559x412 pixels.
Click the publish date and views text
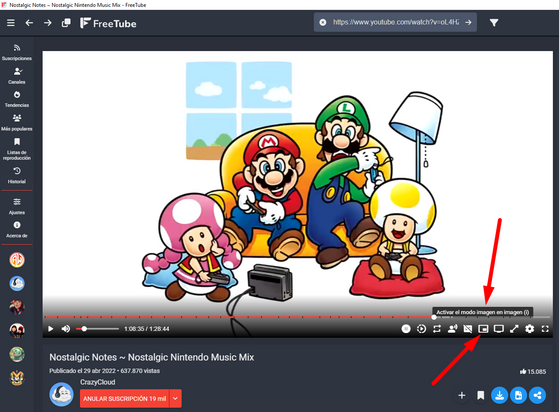[x=104, y=371]
